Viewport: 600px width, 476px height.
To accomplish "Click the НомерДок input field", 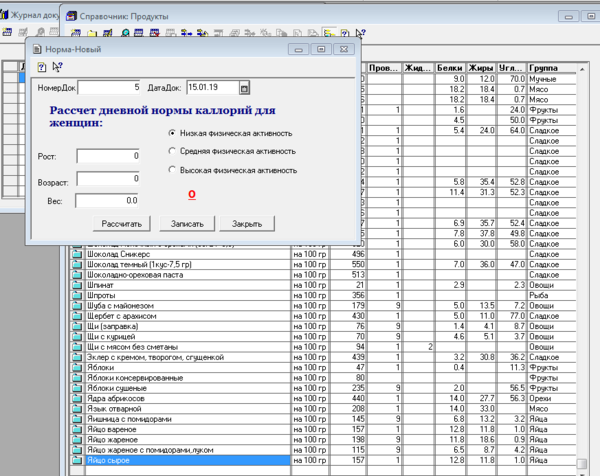I will (x=109, y=88).
